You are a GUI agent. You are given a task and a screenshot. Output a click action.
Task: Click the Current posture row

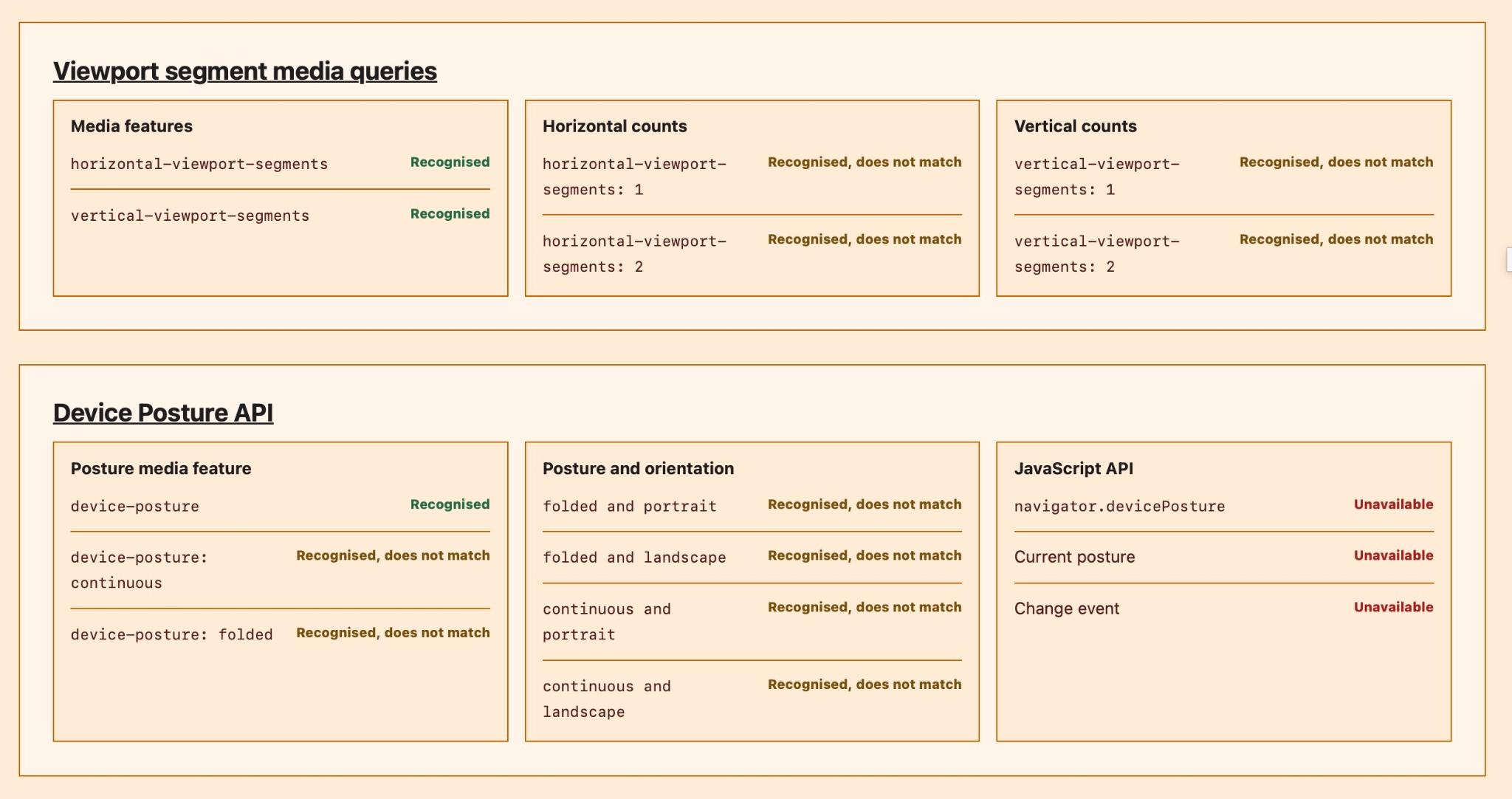point(1224,558)
